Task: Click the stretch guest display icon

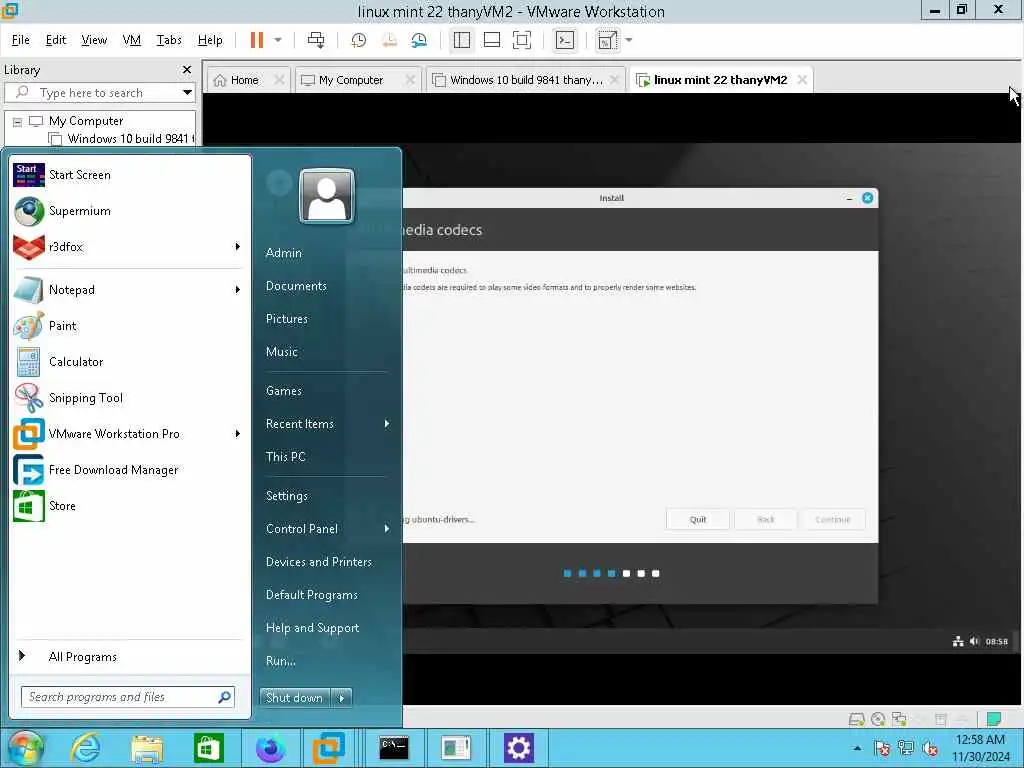Action: [x=608, y=40]
